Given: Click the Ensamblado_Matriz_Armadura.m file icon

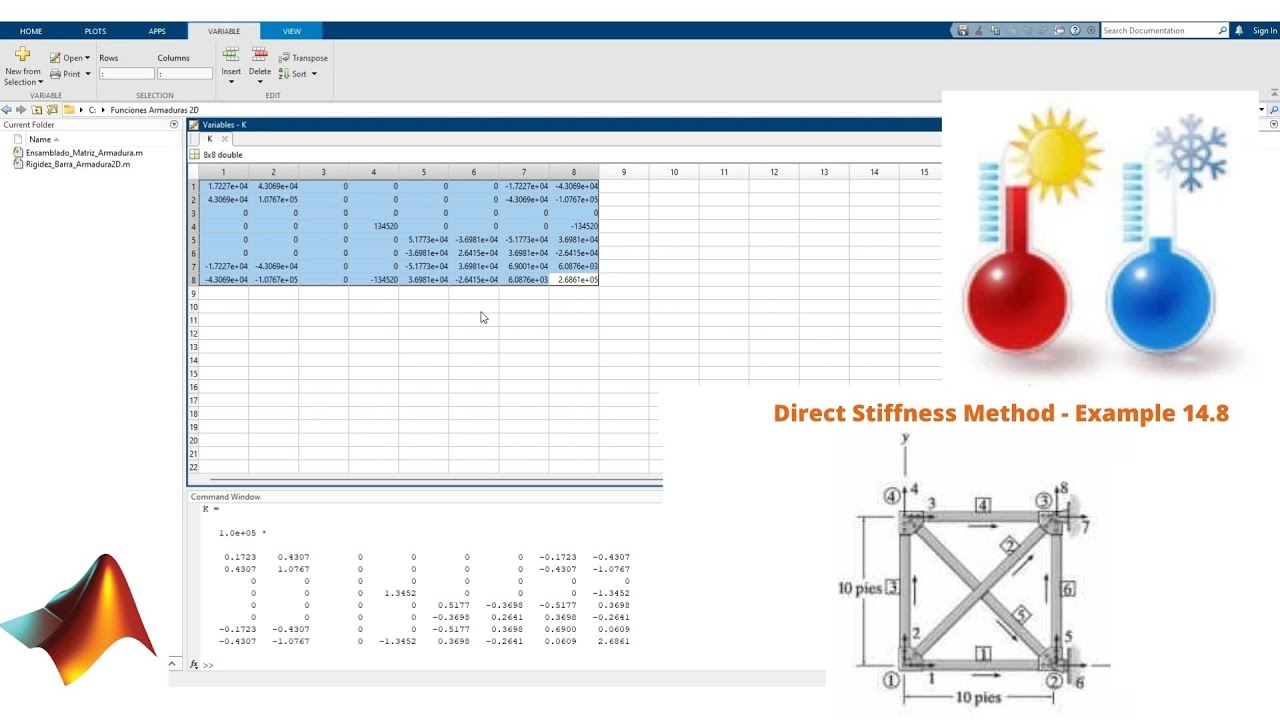Looking at the screenshot, I should (x=18, y=153).
